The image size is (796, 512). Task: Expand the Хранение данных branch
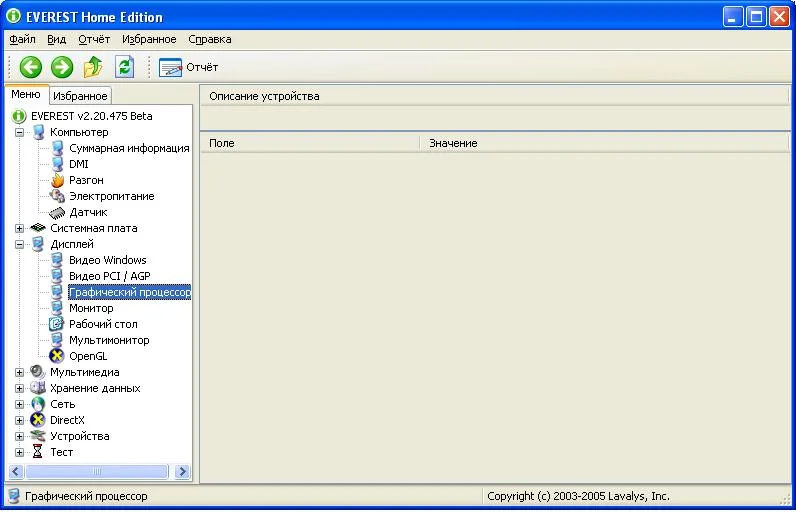pyautogui.click(x=19, y=388)
